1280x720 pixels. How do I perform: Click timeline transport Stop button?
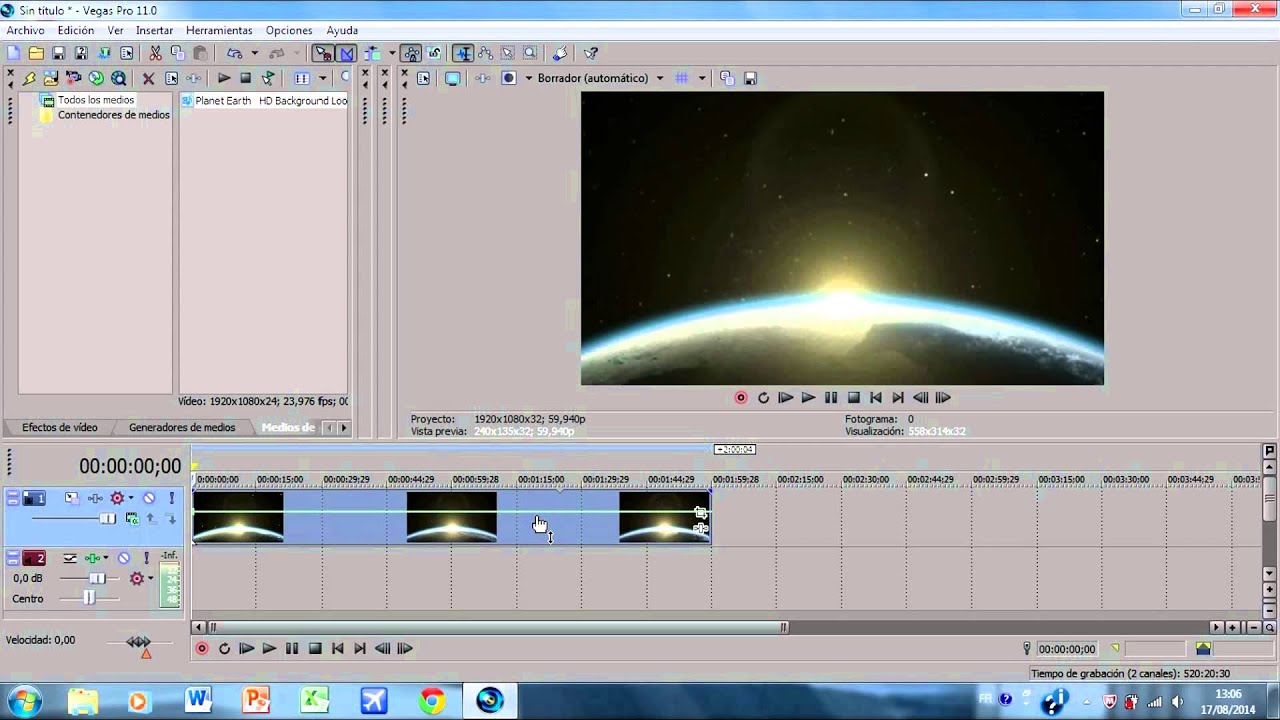point(315,648)
